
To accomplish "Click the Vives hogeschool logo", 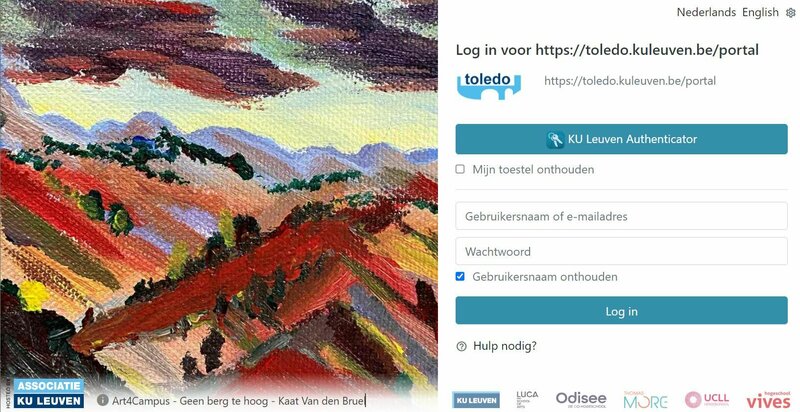I will pyautogui.click(x=768, y=400).
